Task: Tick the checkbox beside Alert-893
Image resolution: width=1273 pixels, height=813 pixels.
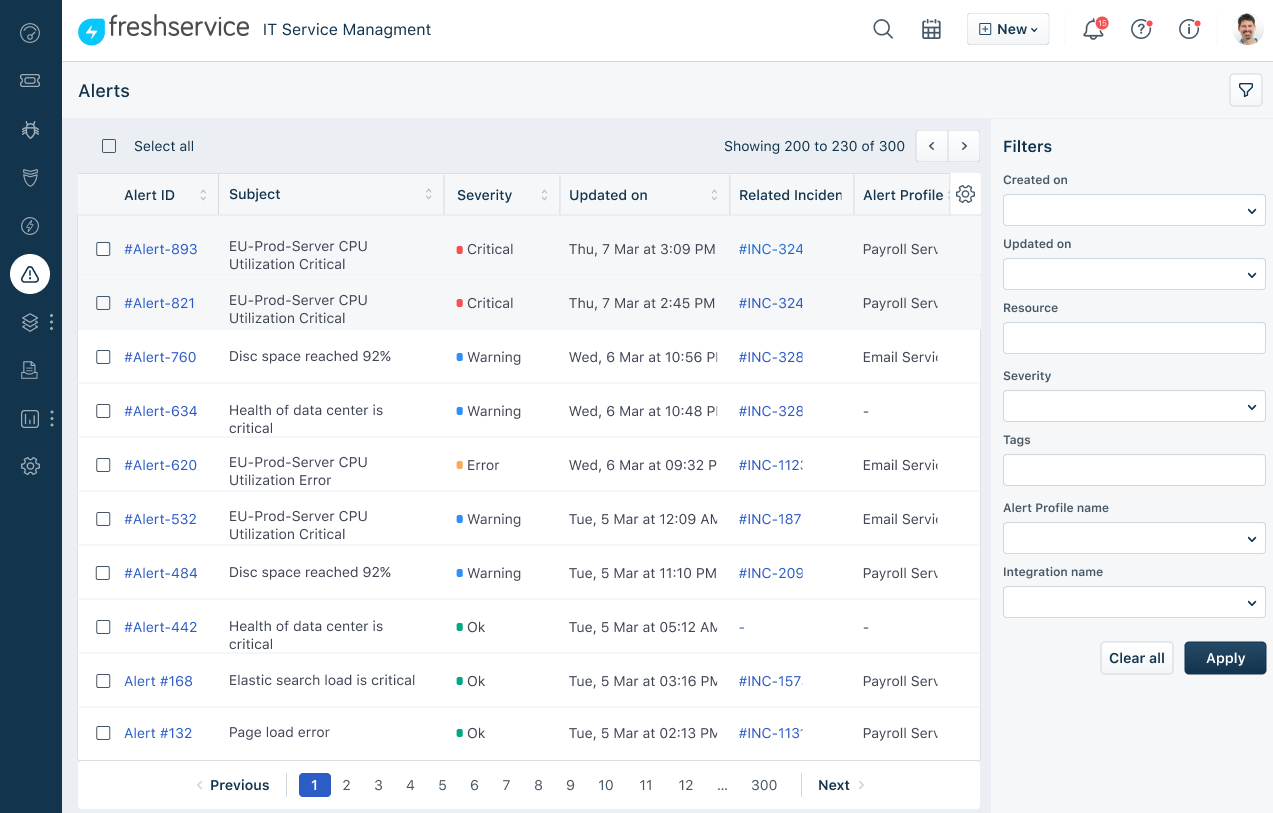Action: click(103, 249)
